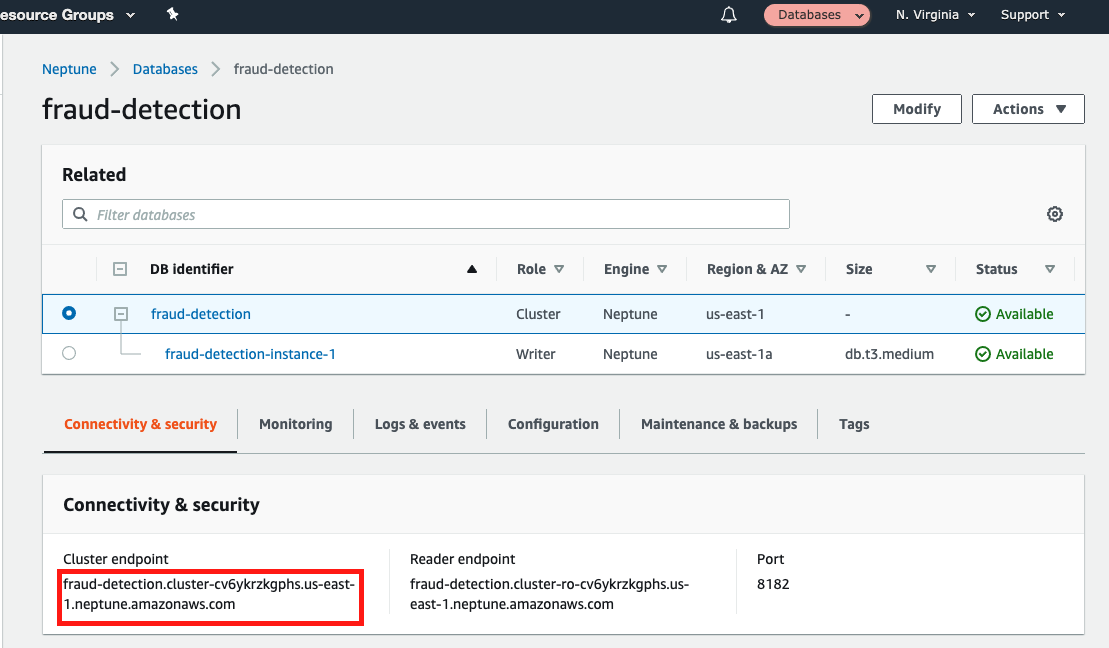
Task: Click Available status icon for fraud-detection-instance-1
Action: click(982, 354)
